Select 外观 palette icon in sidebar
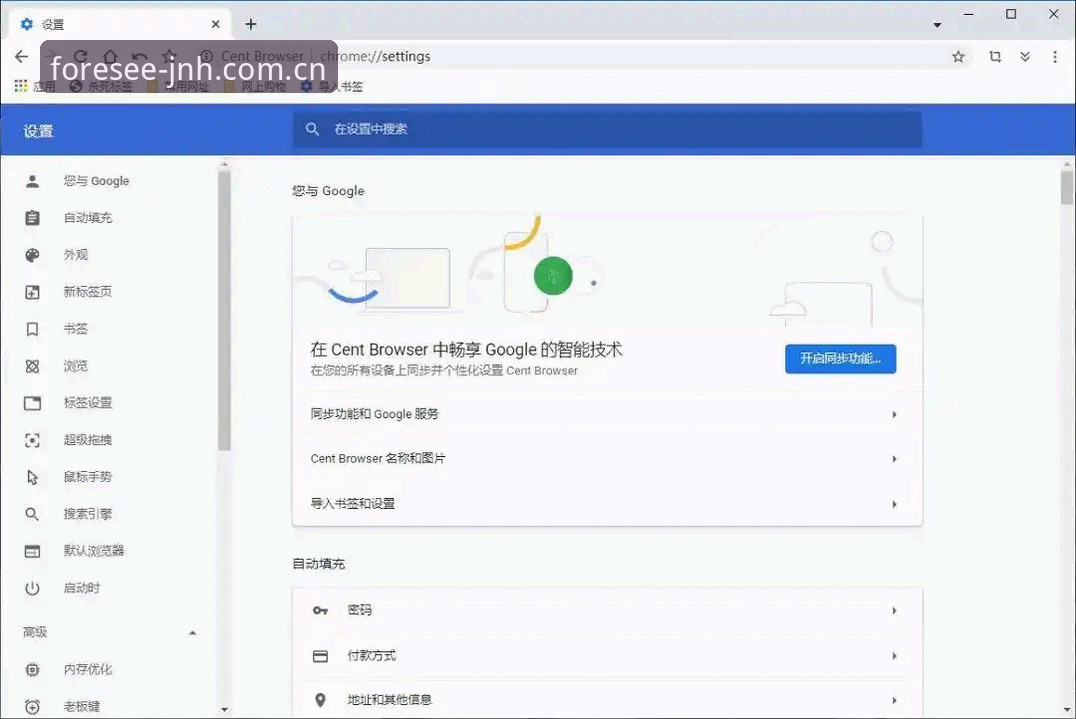Viewport: 1076px width, 719px height. [x=32, y=255]
